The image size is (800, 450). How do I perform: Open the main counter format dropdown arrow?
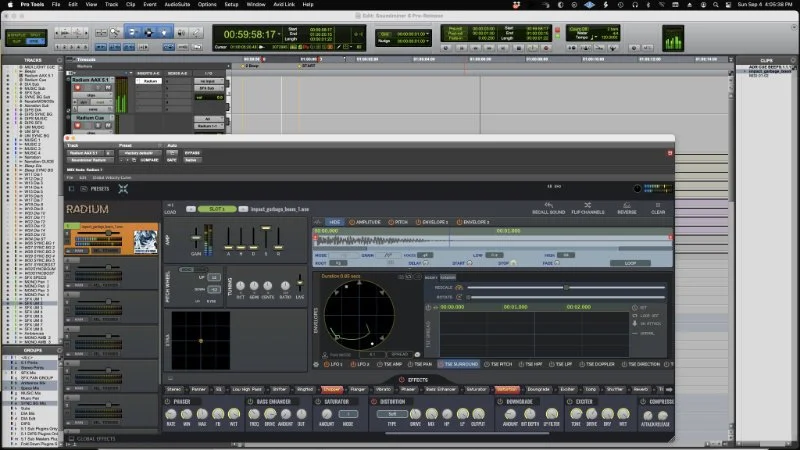(279, 35)
